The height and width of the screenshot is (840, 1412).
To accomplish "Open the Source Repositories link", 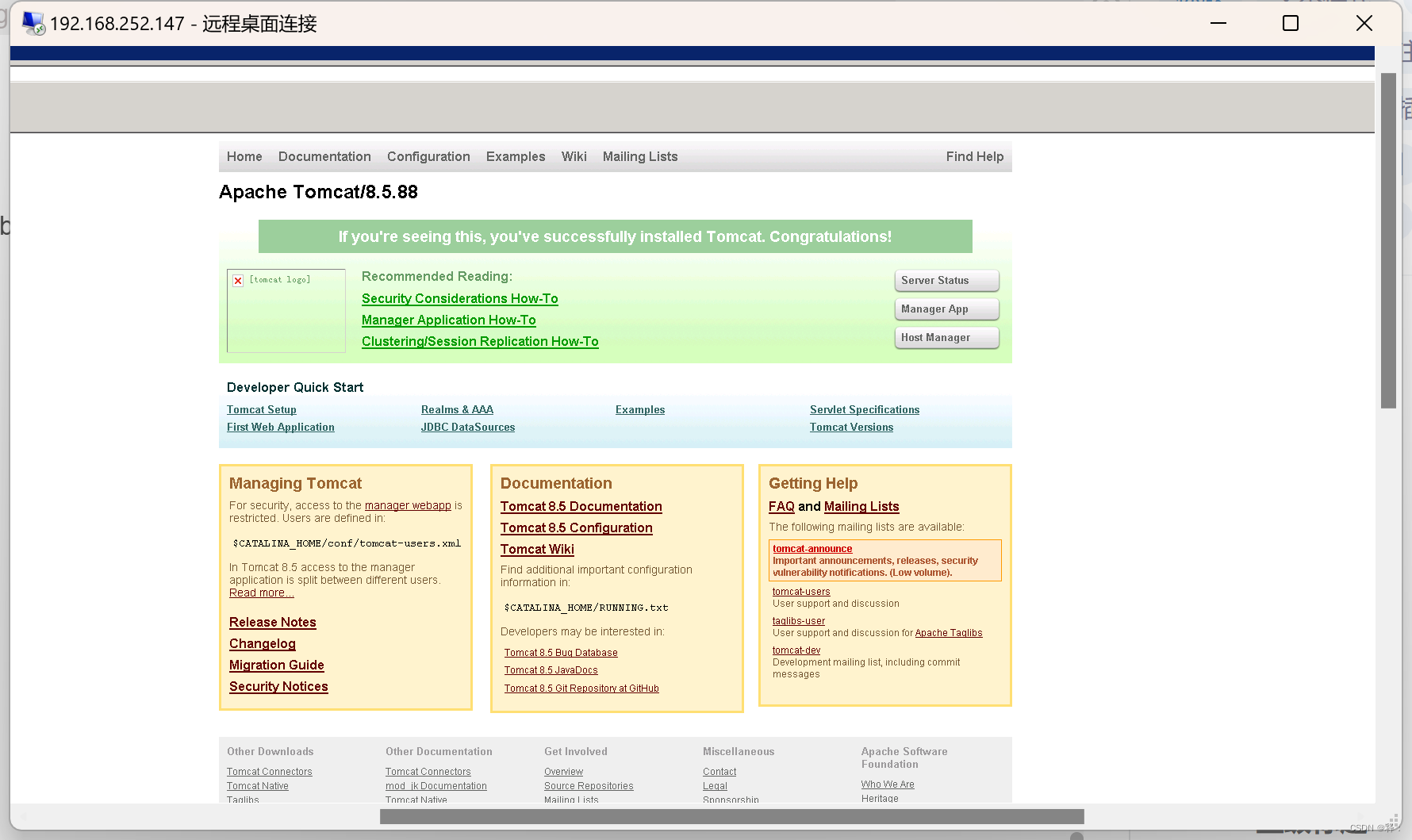I will 589,786.
